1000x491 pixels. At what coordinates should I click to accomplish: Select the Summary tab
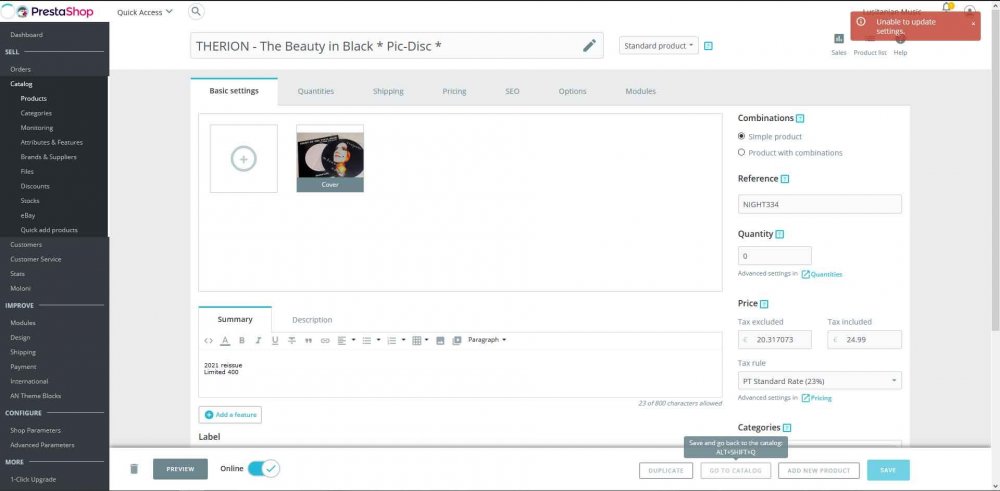[x=235, y=319]
